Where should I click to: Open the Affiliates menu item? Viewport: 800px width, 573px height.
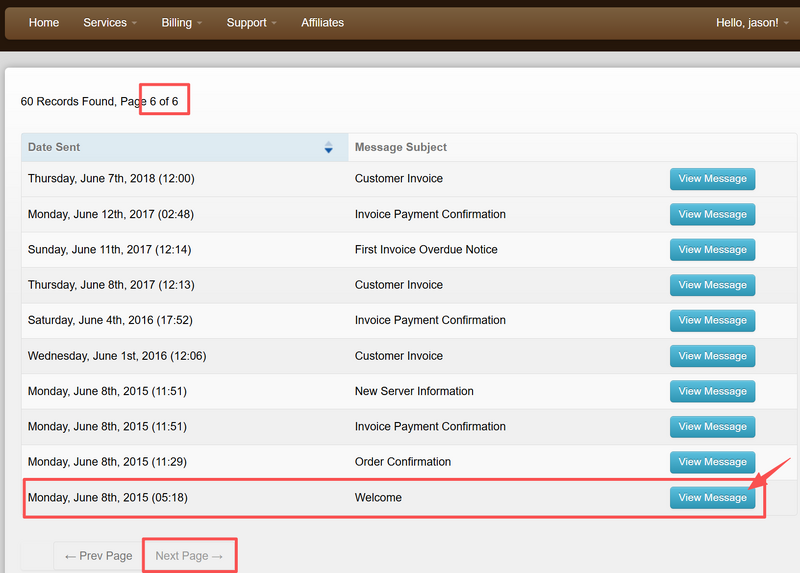pyautogui.click(x=322, y=22)
